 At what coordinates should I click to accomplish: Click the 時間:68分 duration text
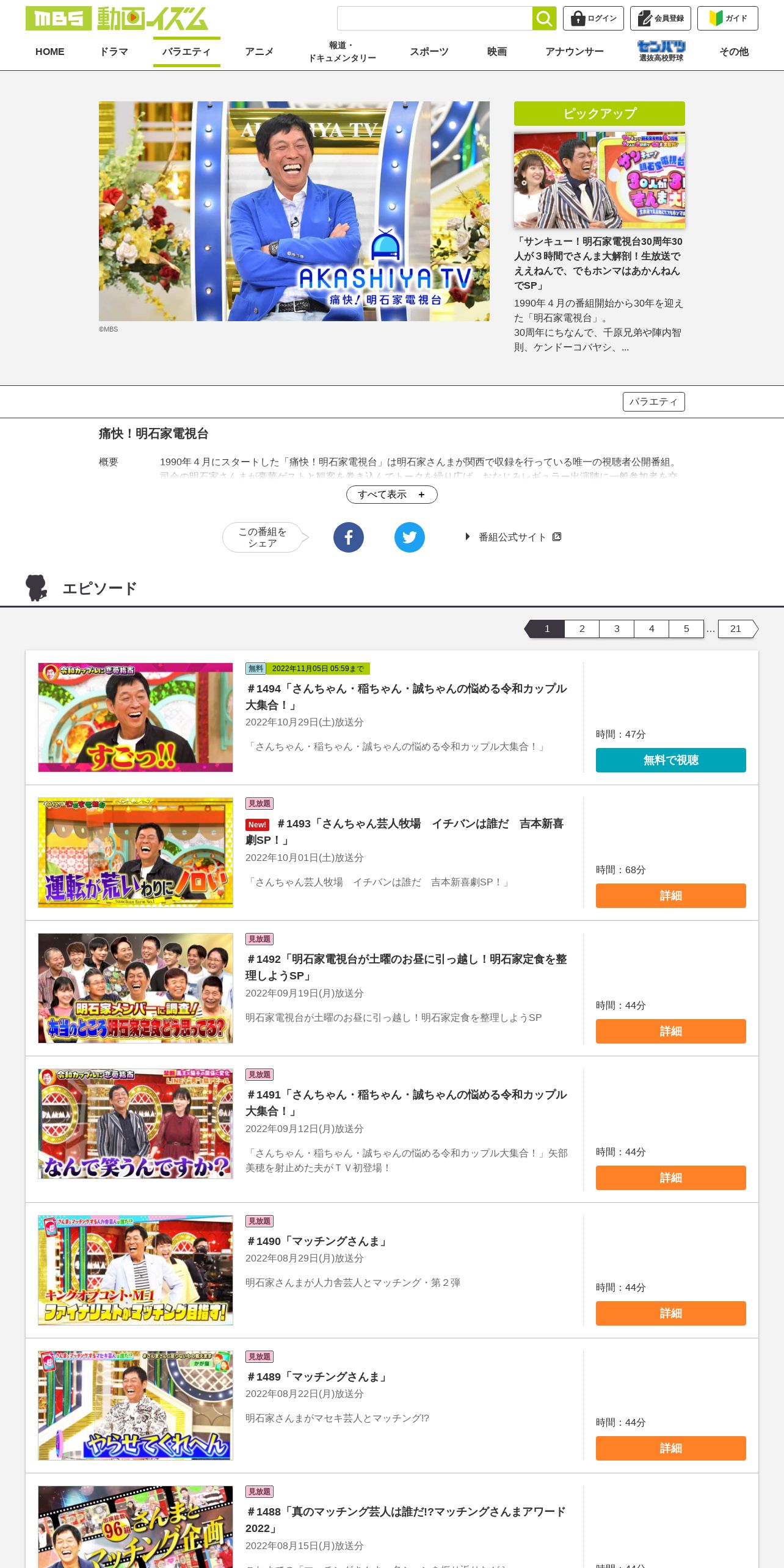point(621,870)
